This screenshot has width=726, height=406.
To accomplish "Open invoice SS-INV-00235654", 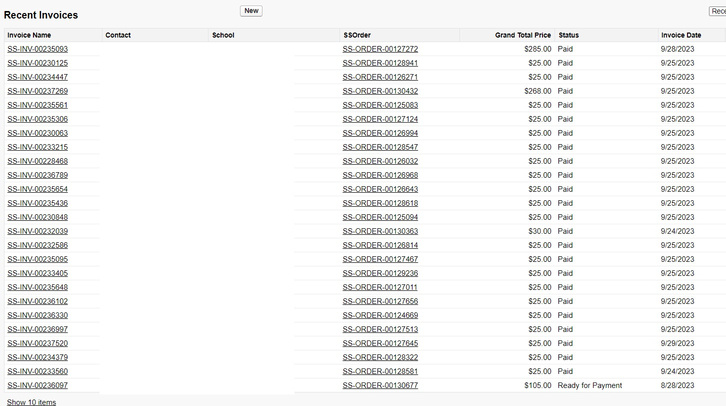I will coord(38,189).
